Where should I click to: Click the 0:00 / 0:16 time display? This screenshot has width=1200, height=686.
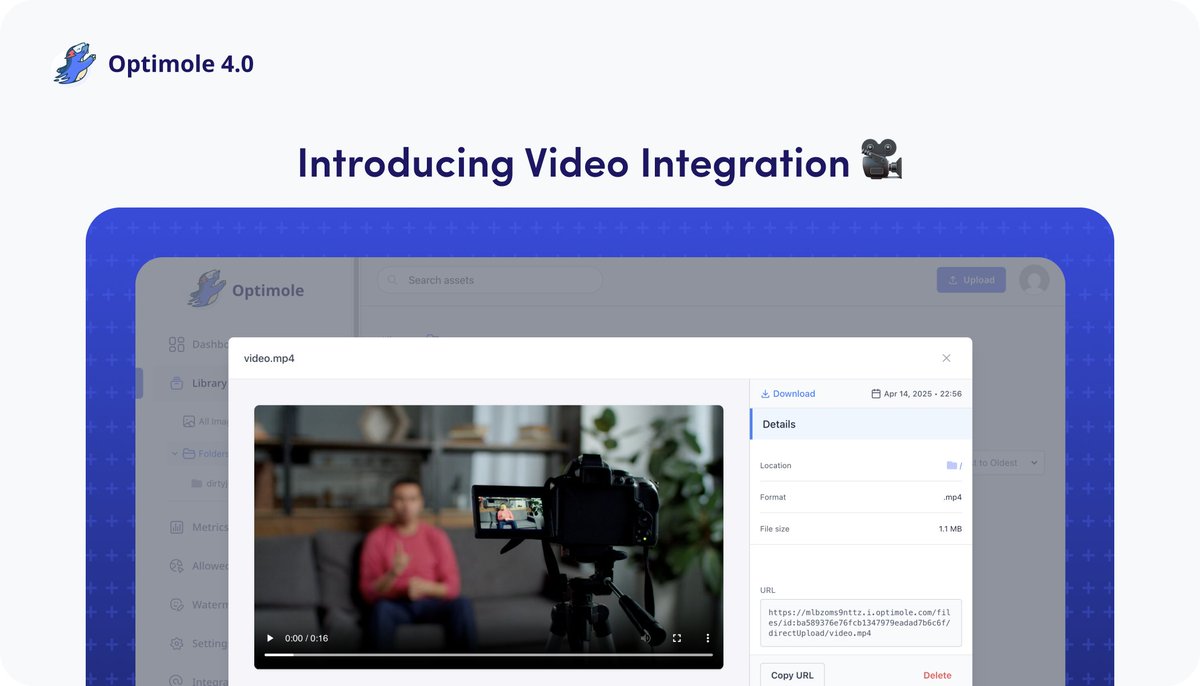(x=306, y=638)
